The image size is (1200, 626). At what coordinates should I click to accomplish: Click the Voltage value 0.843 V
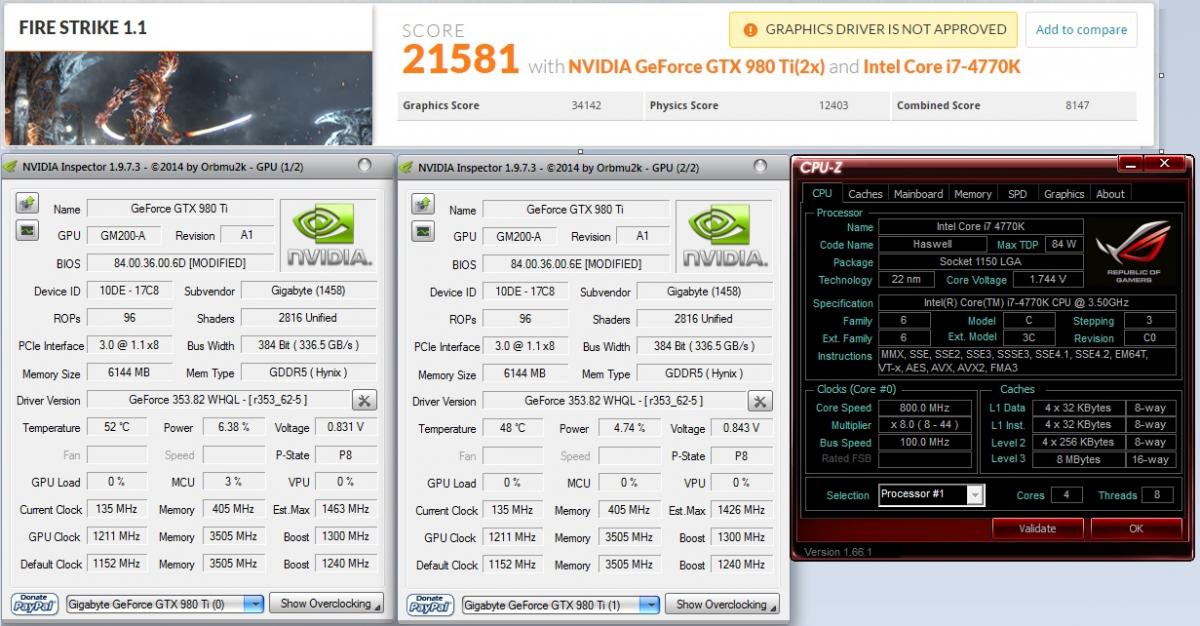click(x=742, y=428)
